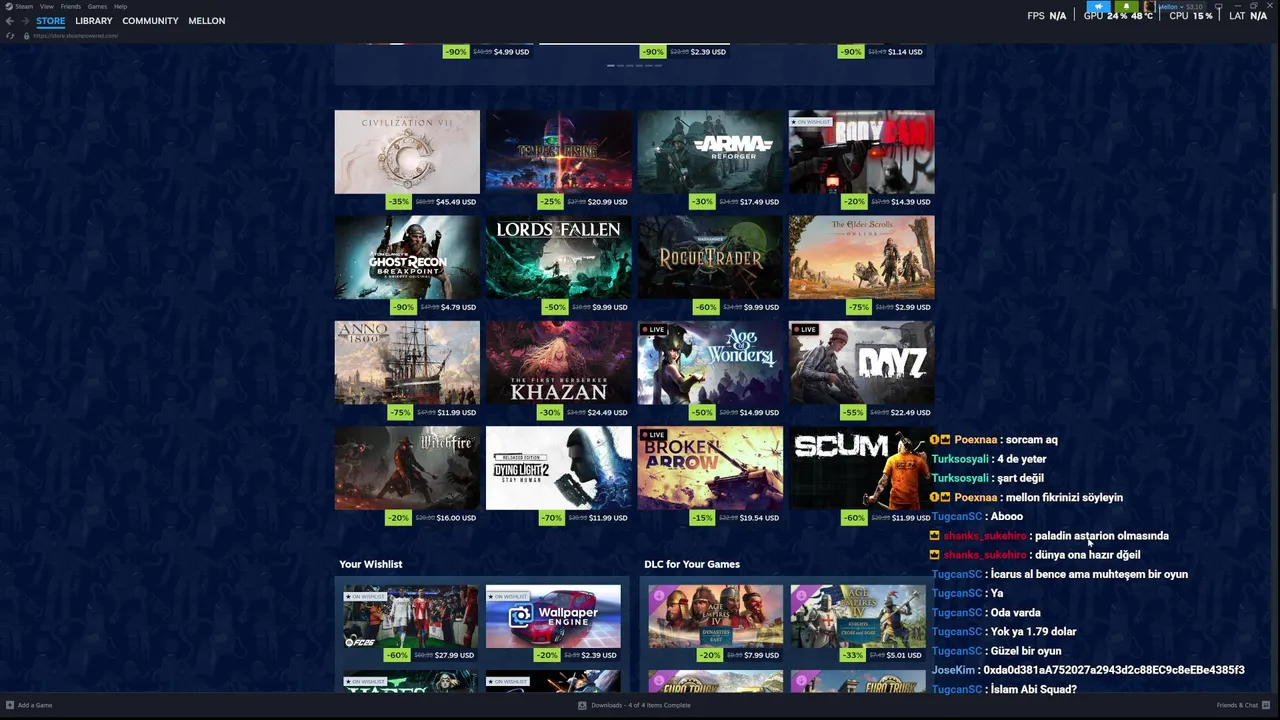Open the Steam menu
The image size is (1280, 720).
click(x=24, y=6)
